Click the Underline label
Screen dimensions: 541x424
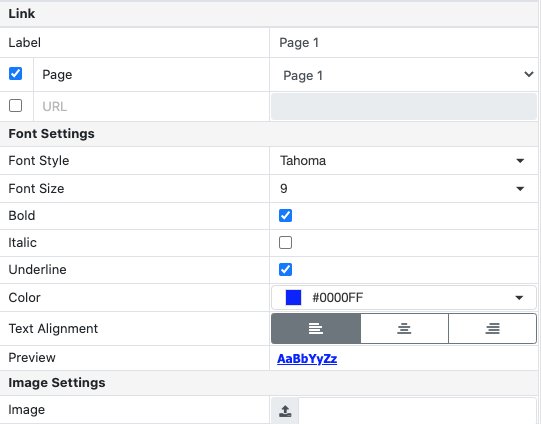click(x=37, y=270)
